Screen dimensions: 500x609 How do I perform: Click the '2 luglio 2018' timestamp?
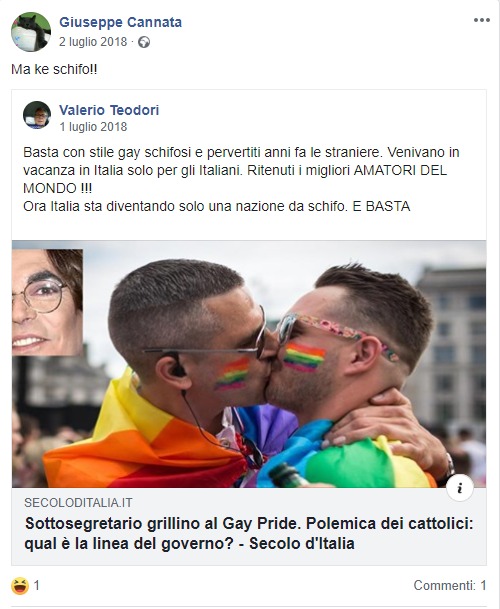(x=93, y=42)
